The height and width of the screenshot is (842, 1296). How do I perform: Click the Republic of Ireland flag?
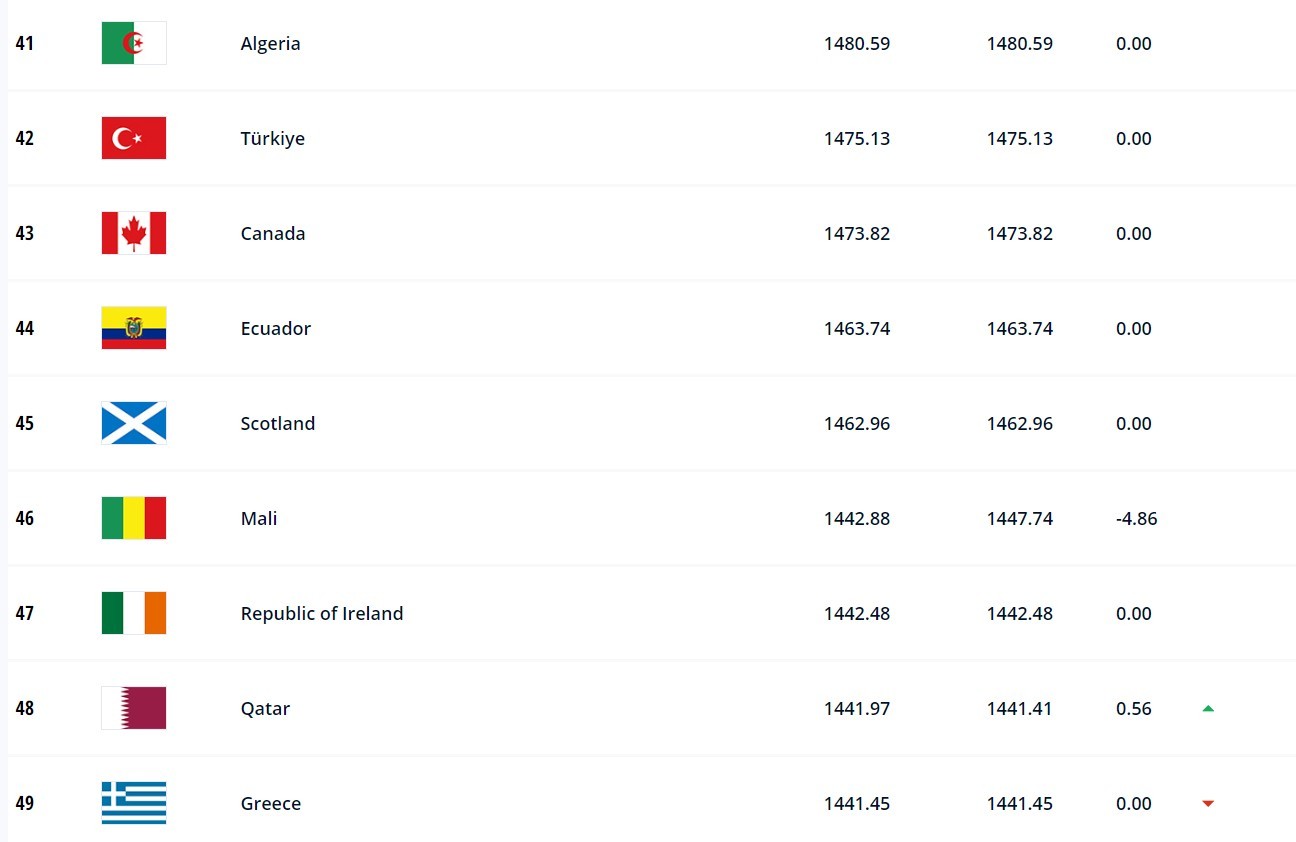[134, 613]
